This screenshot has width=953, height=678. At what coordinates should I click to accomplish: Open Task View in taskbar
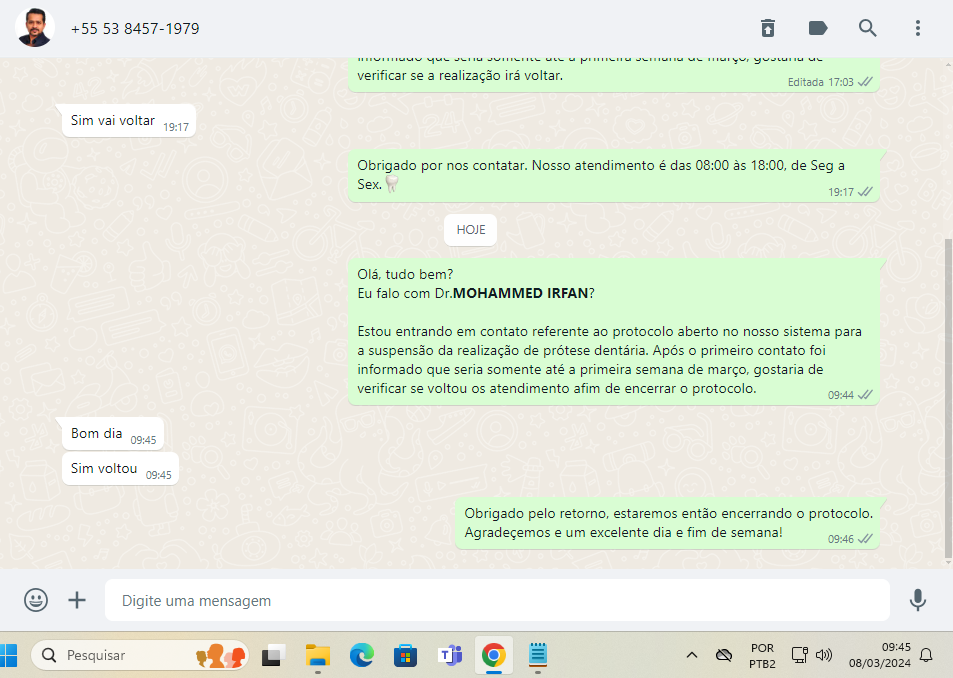[274, 656]
